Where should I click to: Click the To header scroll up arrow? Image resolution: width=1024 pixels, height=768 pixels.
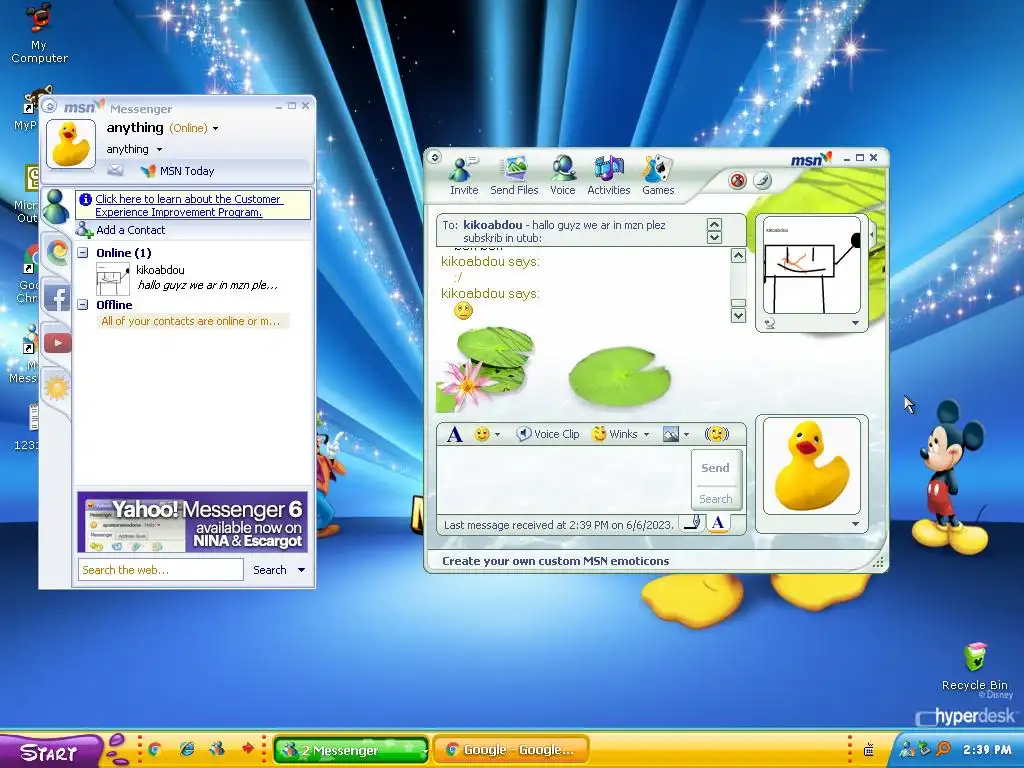[x=714, y=225]
